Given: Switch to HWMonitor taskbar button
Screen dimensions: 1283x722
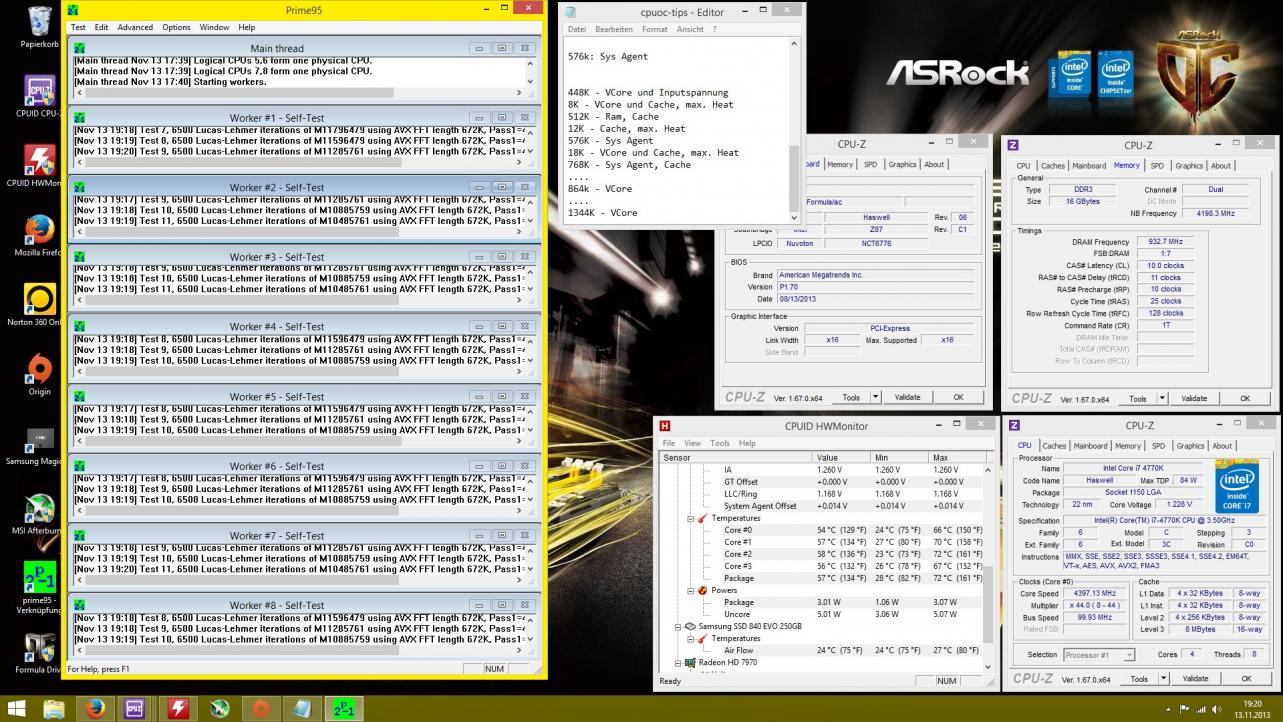Looking at the screenshot, I should [178, 709].
